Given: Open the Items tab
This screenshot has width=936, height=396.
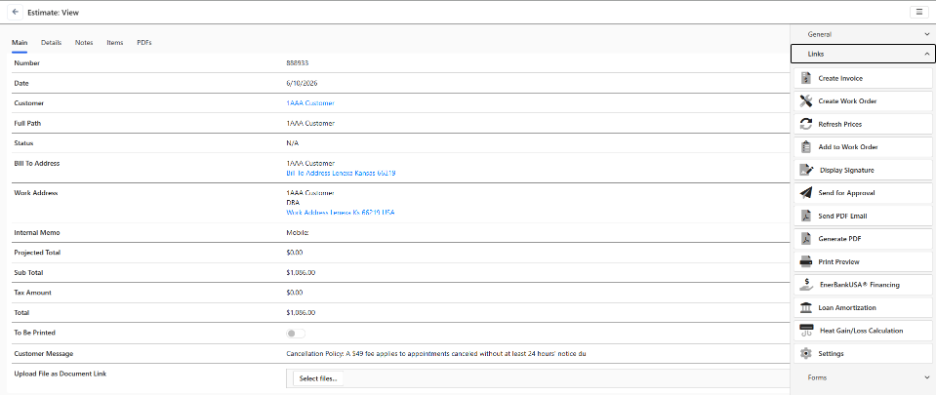Looking at the screenshot, I should click(x=115, y=43).
